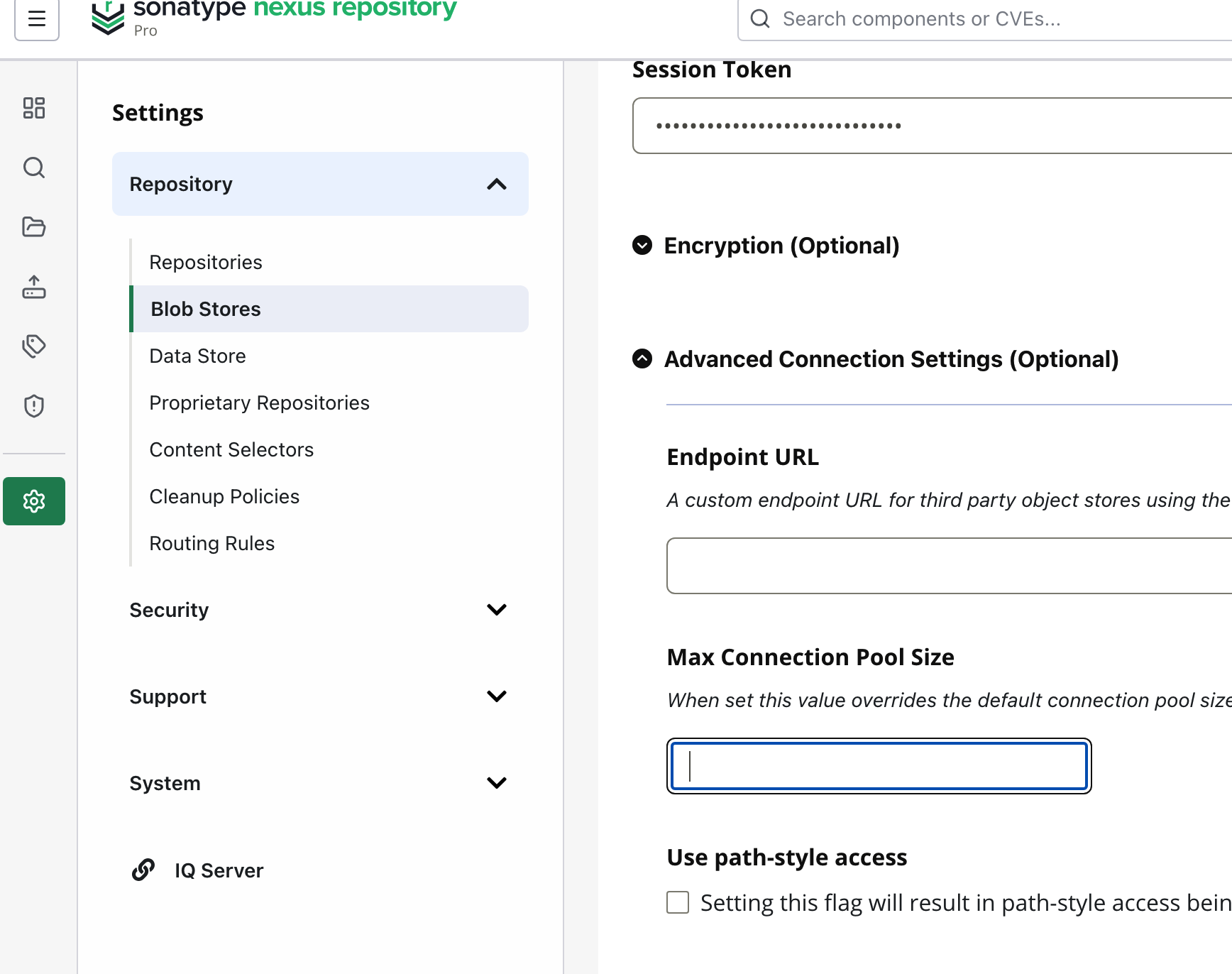
Task: Open the dashboard icon in sidebar
Action: coord(34,108)
